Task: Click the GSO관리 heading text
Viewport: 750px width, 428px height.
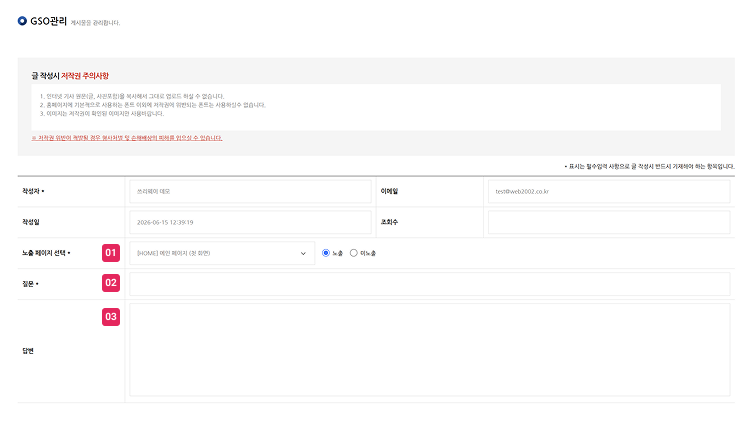Action: (x=48, y=21)
